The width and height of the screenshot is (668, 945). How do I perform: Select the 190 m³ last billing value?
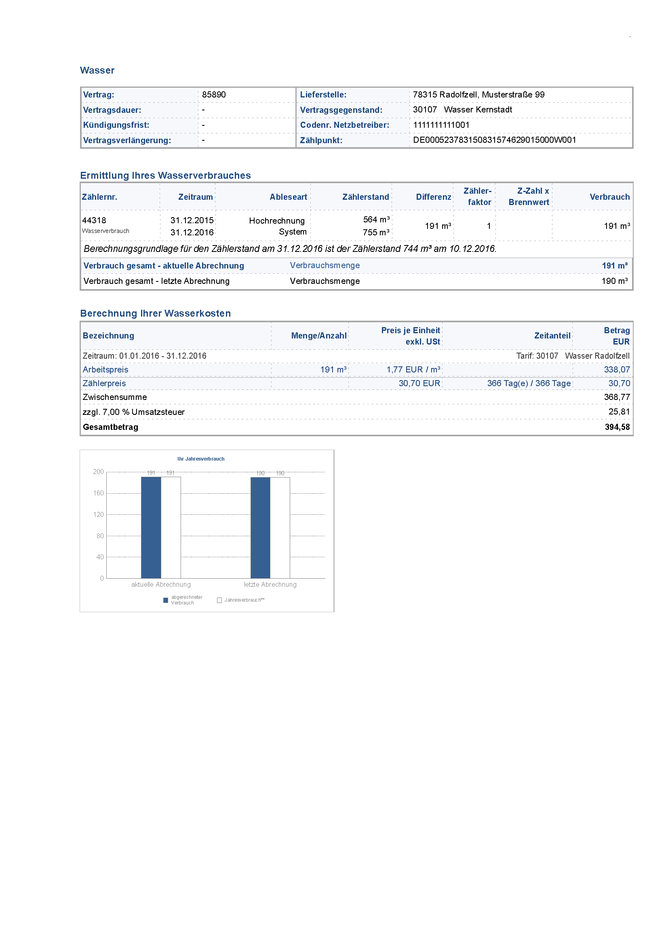615,281
